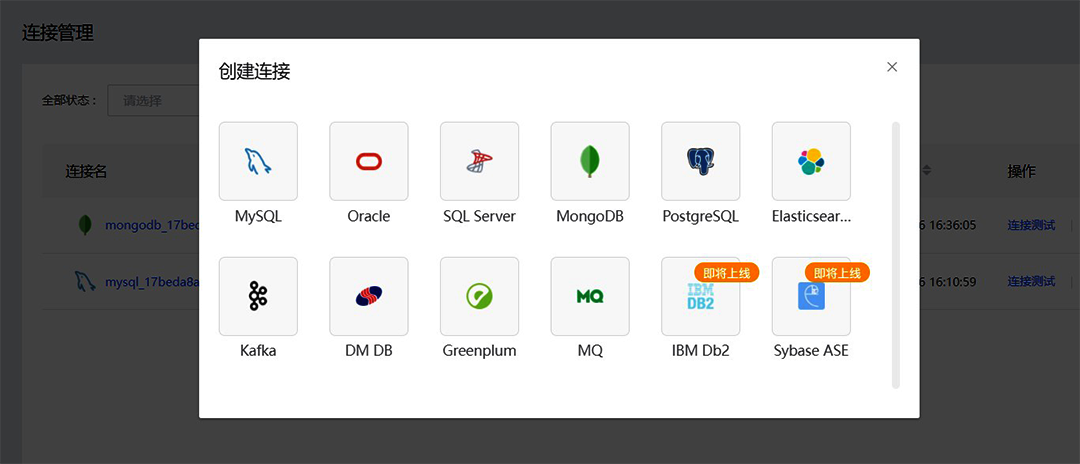Click the MongoDB leaf icon in table row
The height and width of the screenshot is (464, 1080).
pos(85,225)
